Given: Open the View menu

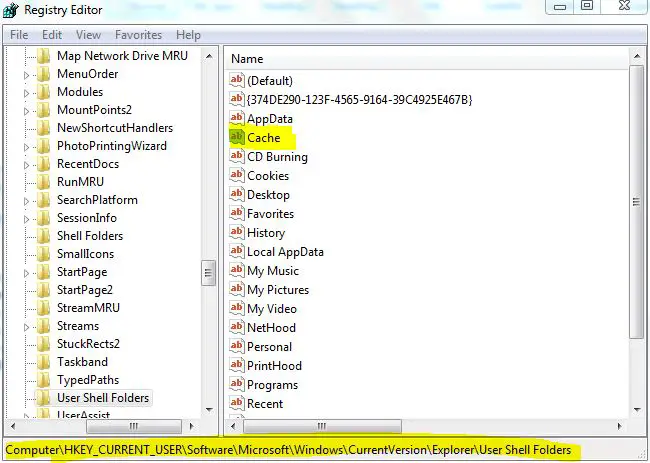Looking at the screenshot, I should [x=88, y=35].
